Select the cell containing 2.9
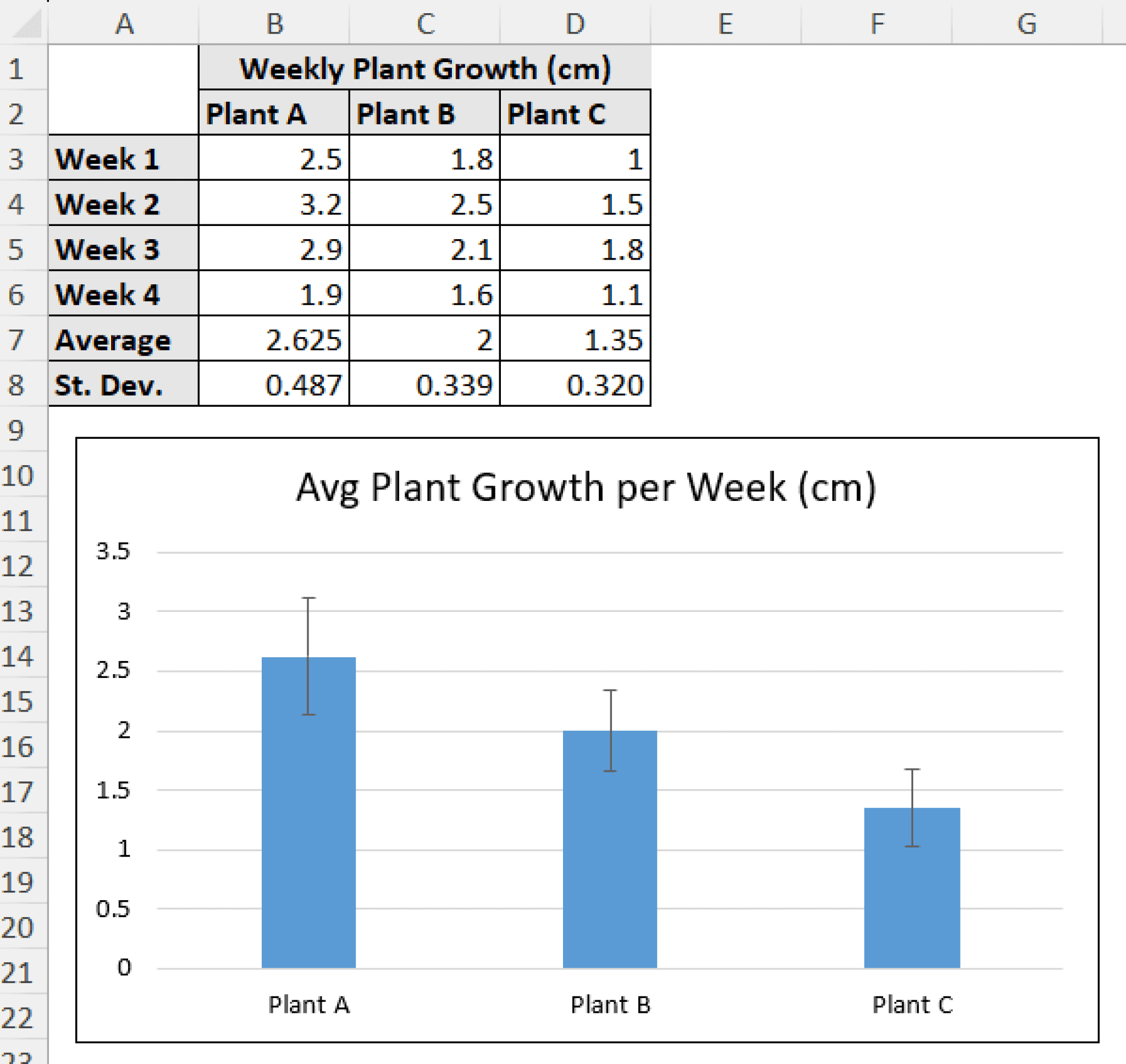 click(276, 250)
